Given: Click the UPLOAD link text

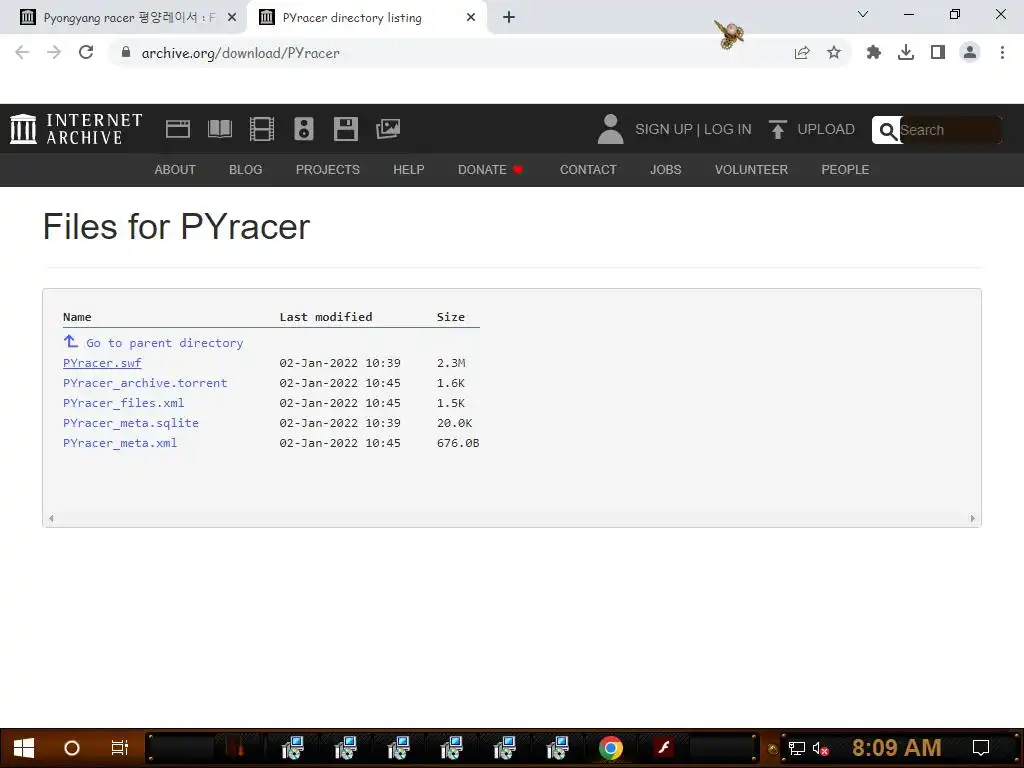Looking at the screenshot, I should pyautogui.click(x=826, y=129).
